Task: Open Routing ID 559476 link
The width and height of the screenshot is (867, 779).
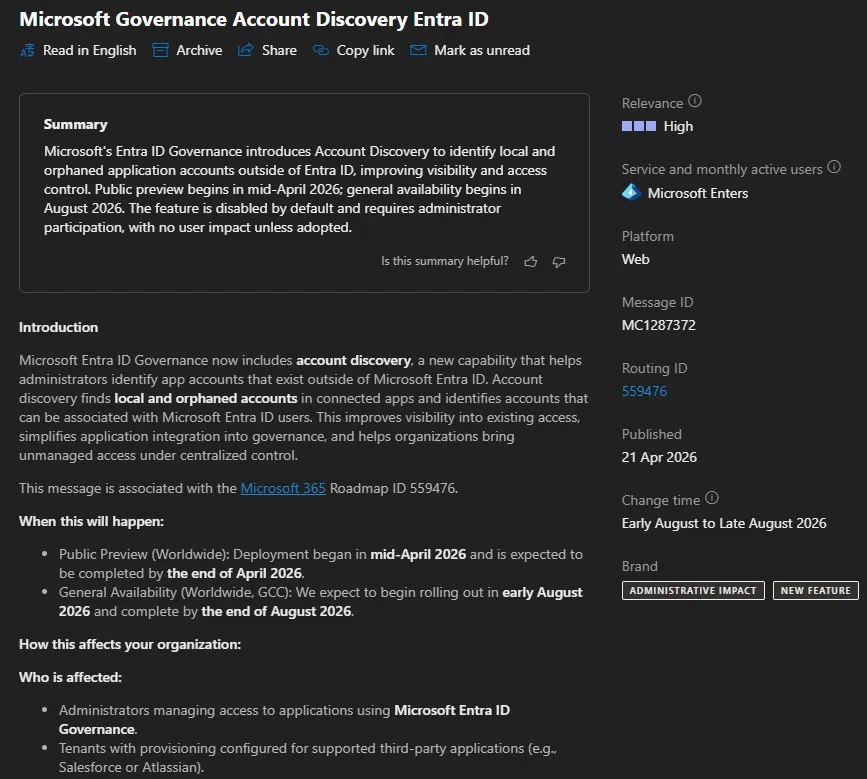Action: click(x=644, y=391)
